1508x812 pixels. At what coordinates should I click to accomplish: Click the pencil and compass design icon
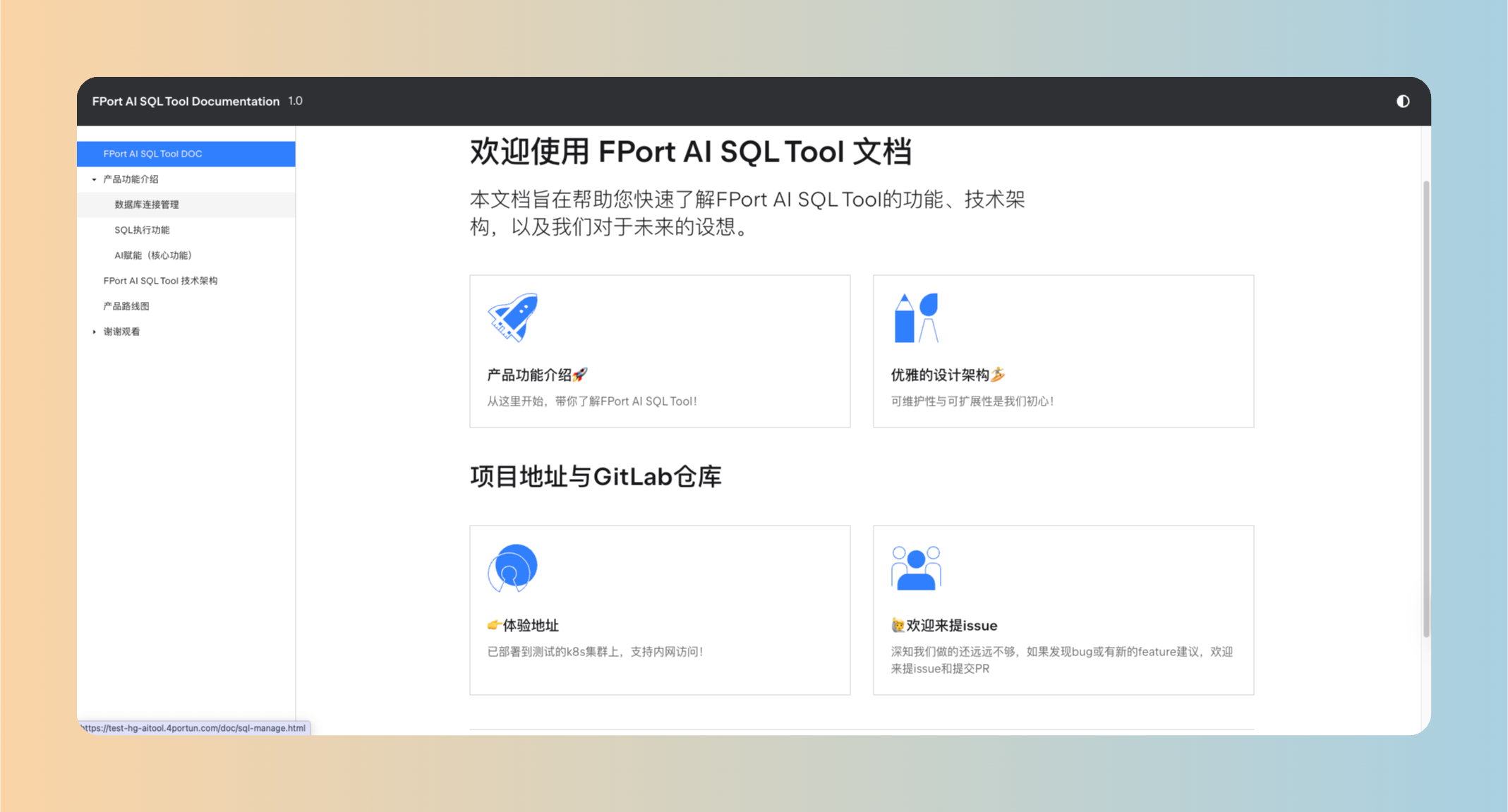click(916, 317)
